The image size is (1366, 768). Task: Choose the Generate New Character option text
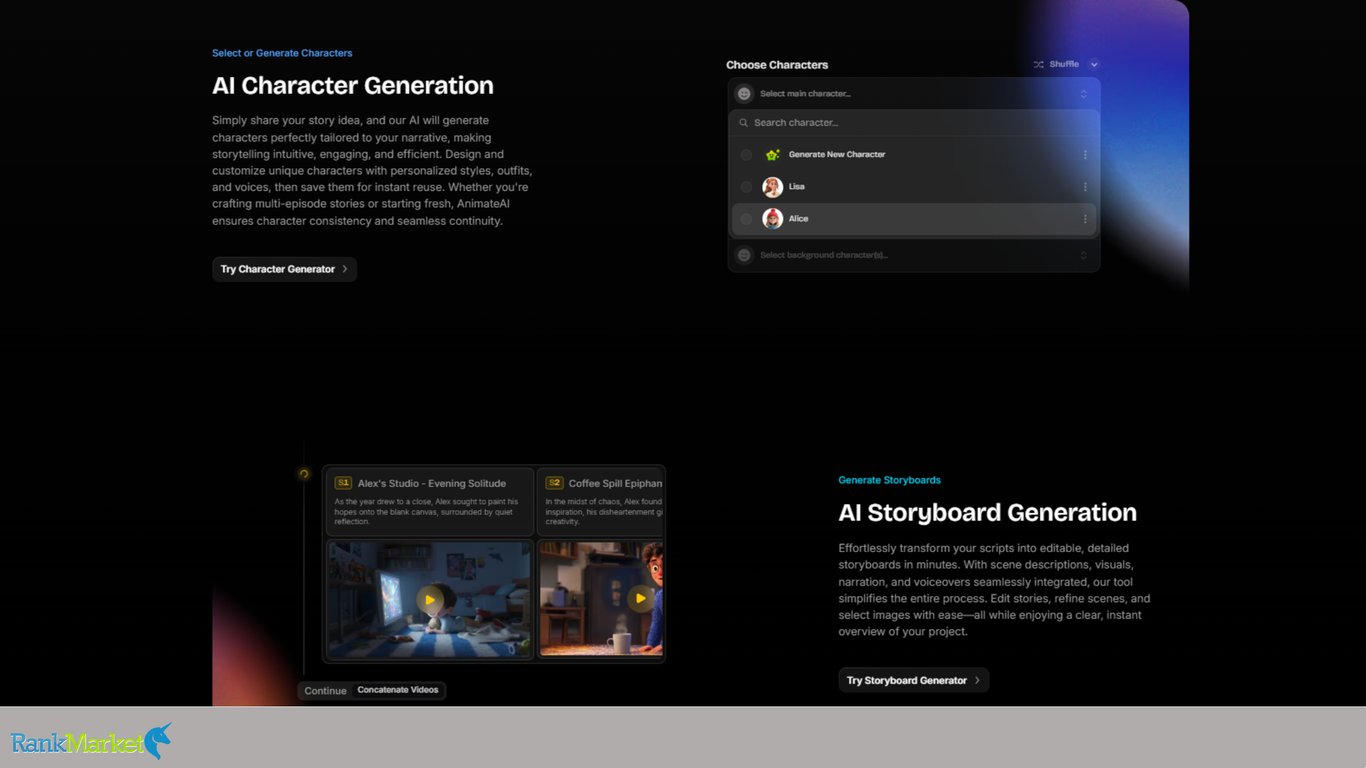[x=837, y=155]
